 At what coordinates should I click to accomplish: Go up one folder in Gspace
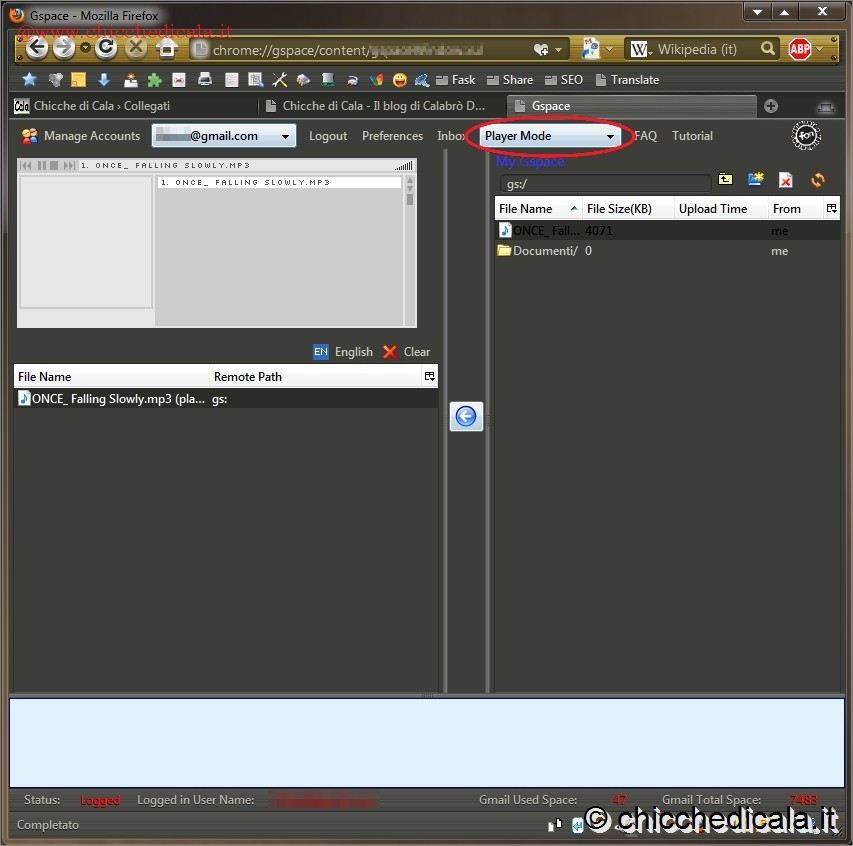coord(725,180)
